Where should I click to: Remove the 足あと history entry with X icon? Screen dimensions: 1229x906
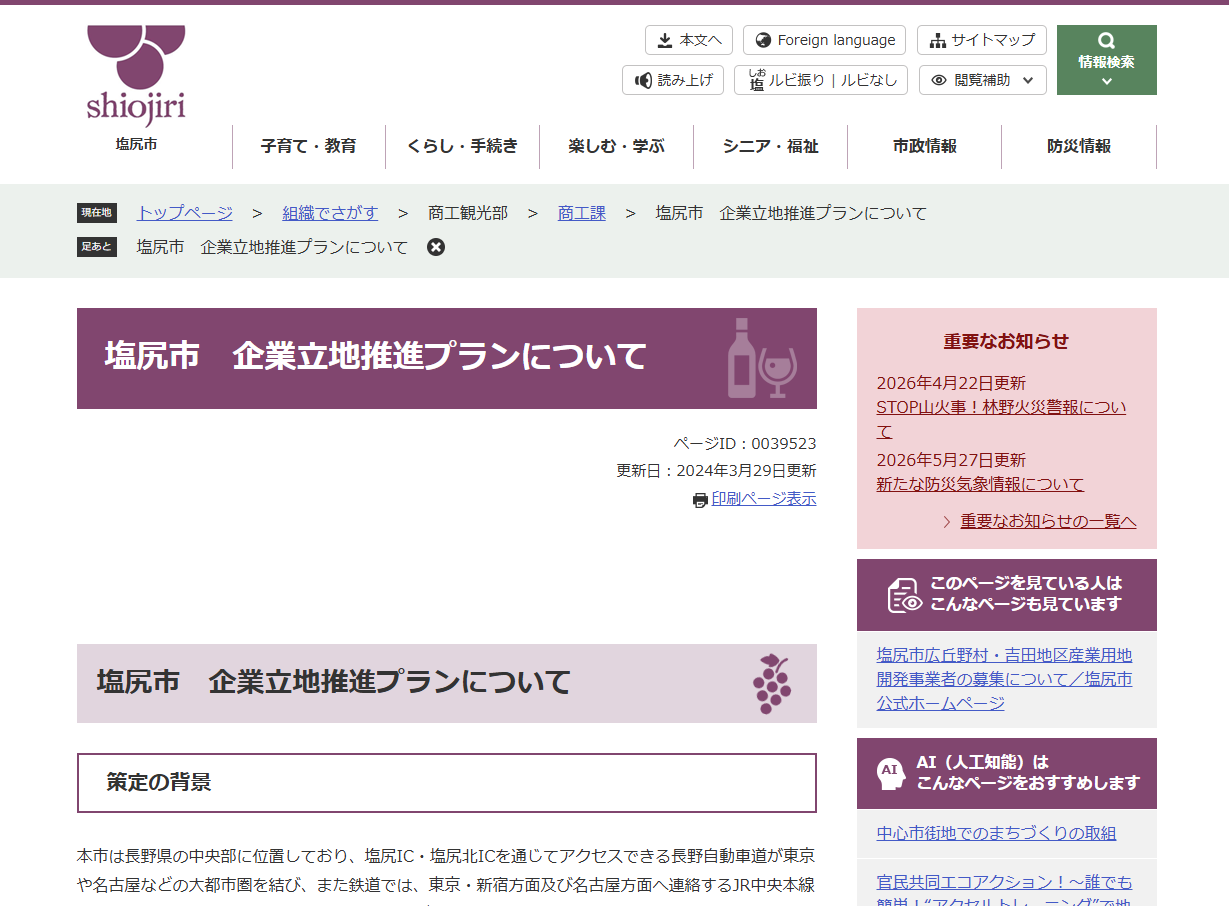(436, 247)
